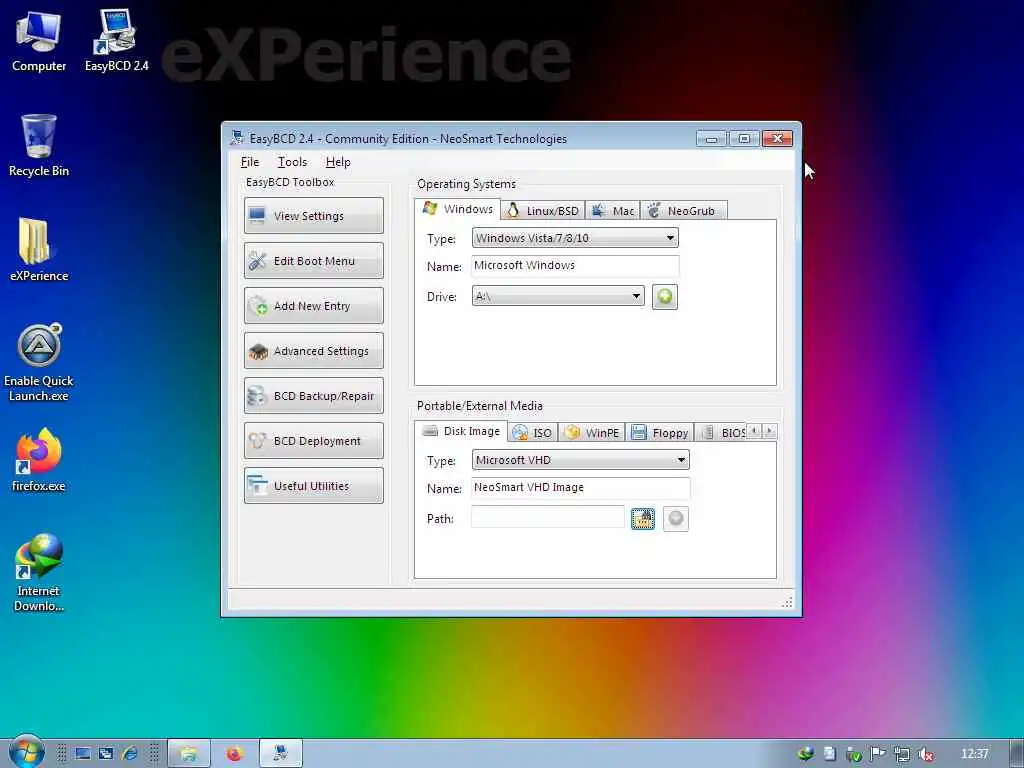Select Add New Entry in toolbox
Viewport: 1024px width, 768px height.
[x=313, y=306]
